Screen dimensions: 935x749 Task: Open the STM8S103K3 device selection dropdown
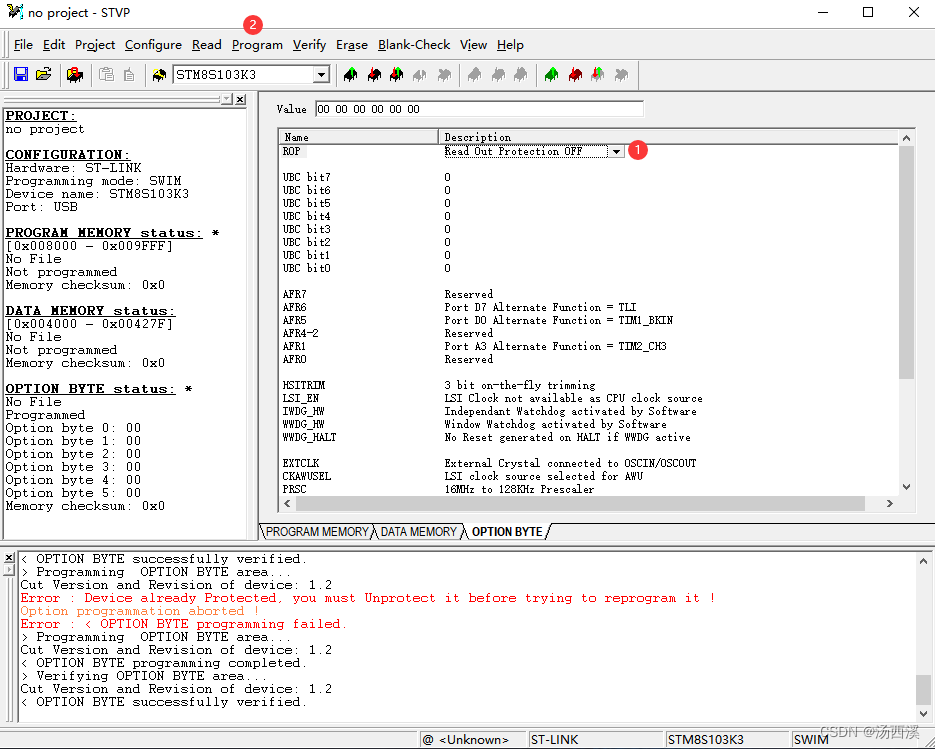coord(322,74)
